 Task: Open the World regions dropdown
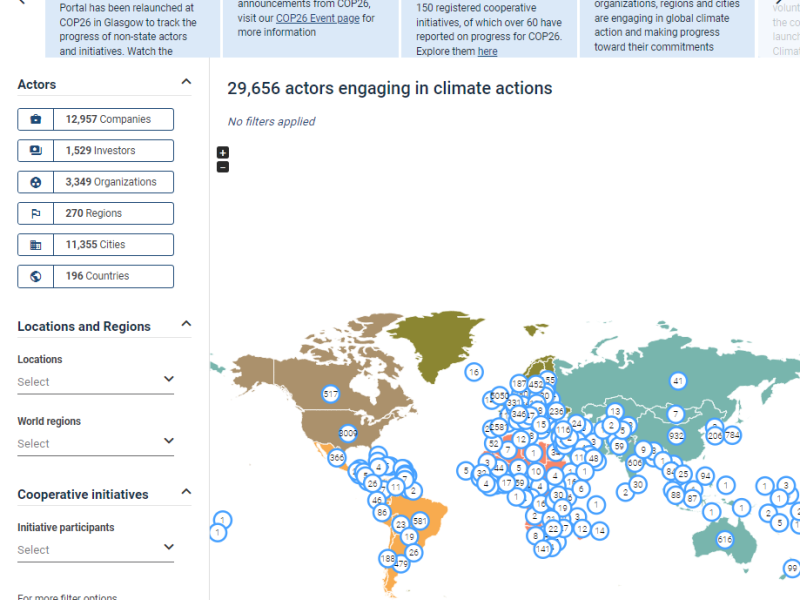[96, 443]
